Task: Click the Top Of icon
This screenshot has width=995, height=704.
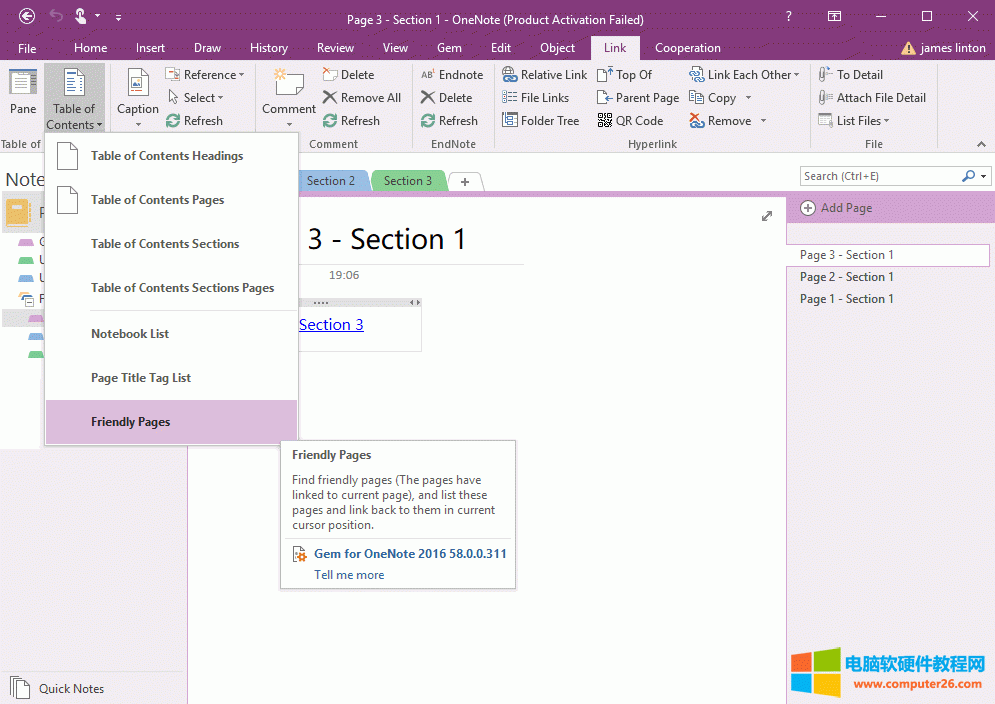Action: (605, 75)
